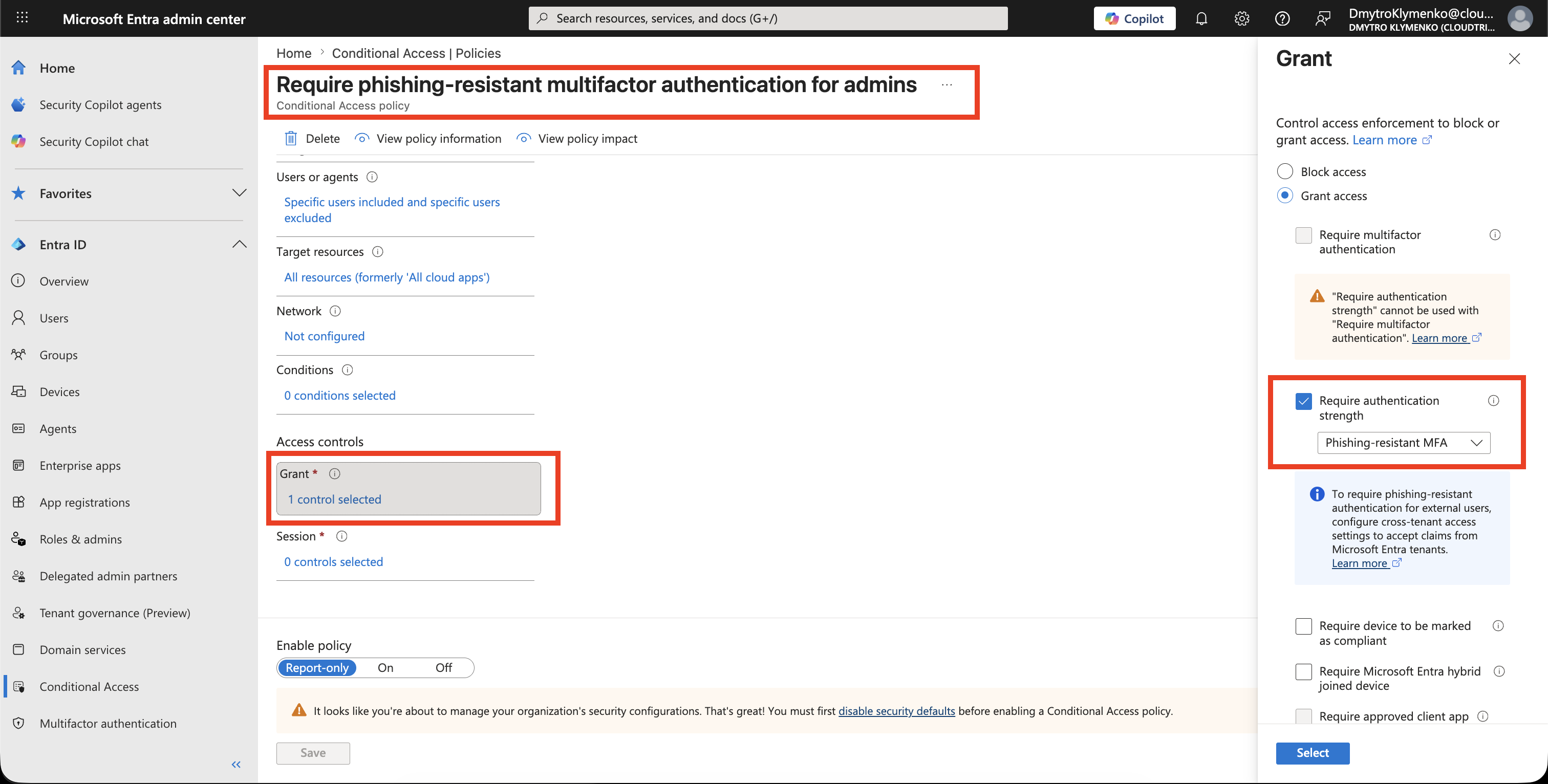The height and width of the screenshot is (784, 1548).
Task: Check Require device to be marked compliant
Action: 1303,626
